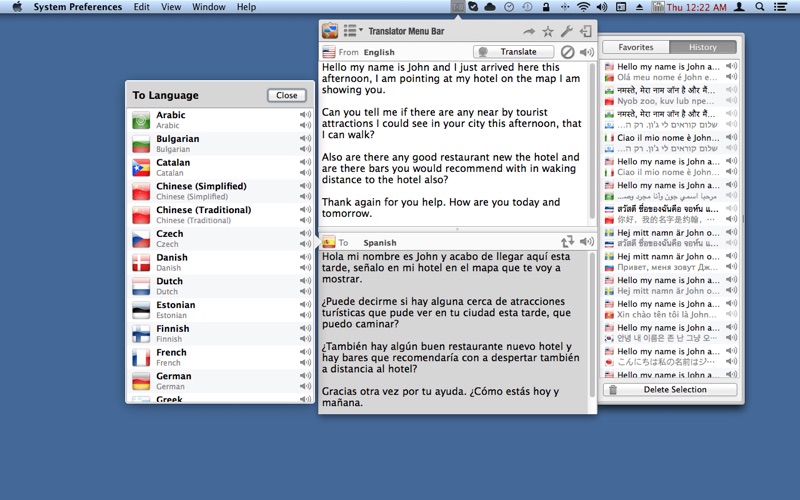This screenshot has width=800, height=500.
Task: Switch to the History tab
Action: tap(703, 47)
